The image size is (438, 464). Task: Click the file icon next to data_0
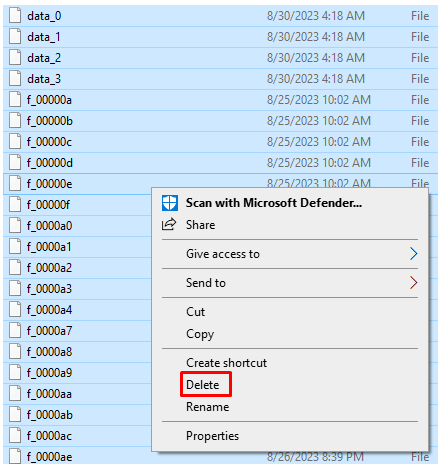15,16
